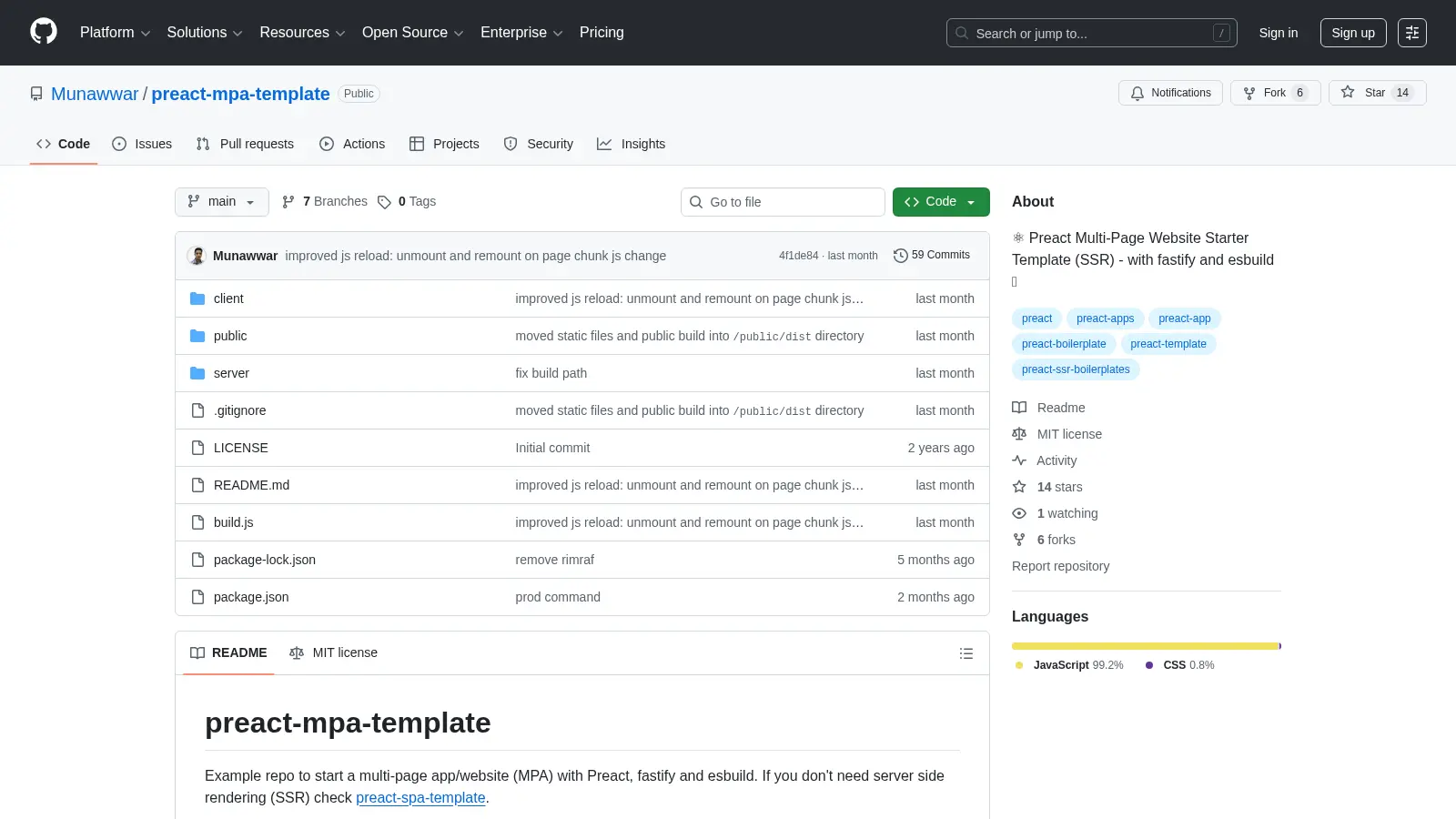
Task: Click the GitHub logo icon
Action: pyautogui.click(x=44, y=32)
